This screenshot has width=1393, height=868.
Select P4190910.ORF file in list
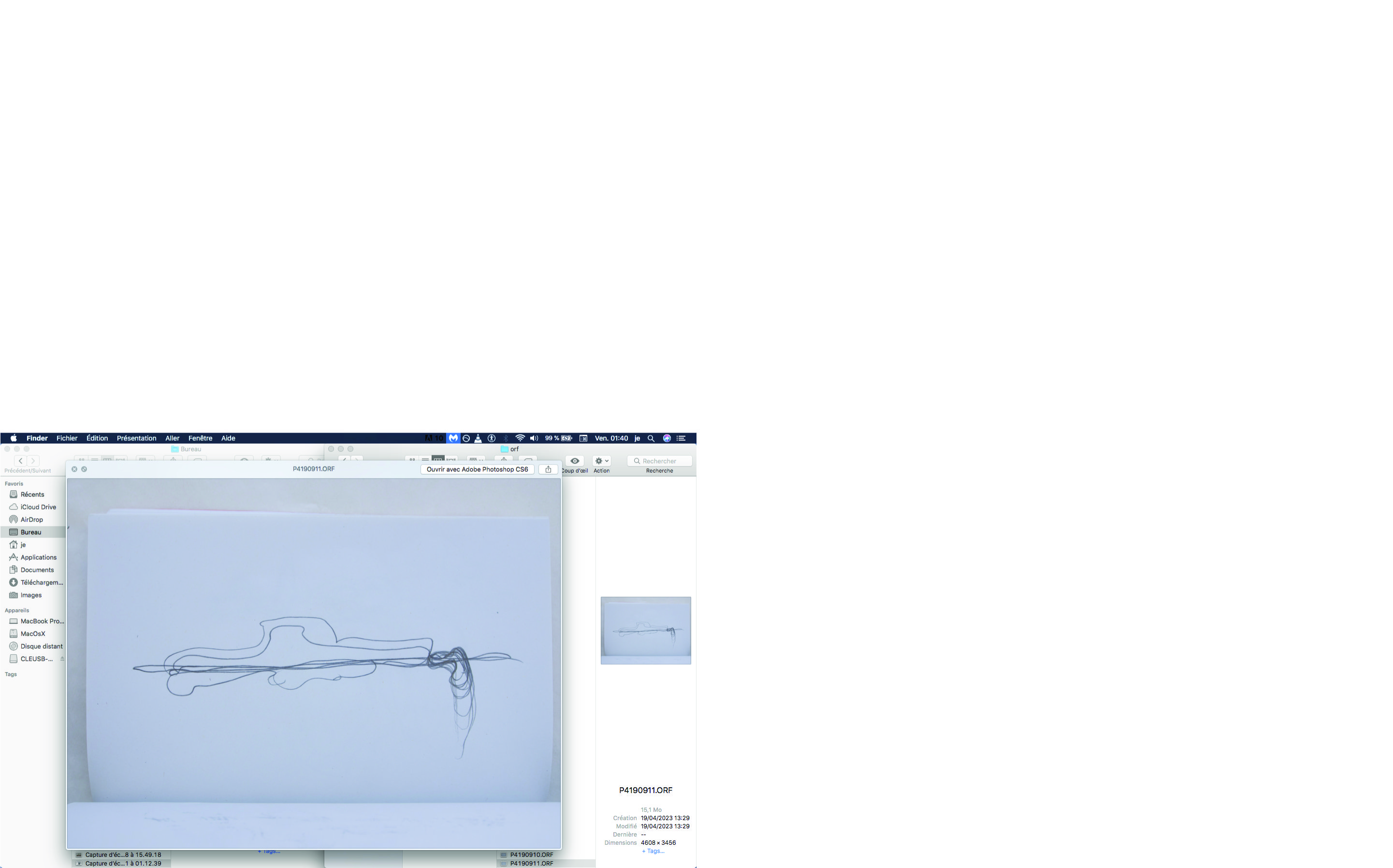[531, 855]
